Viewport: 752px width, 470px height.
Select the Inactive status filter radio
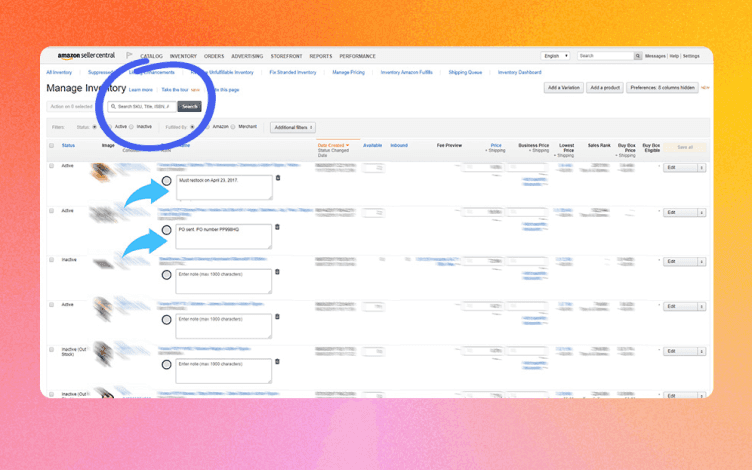131,127
